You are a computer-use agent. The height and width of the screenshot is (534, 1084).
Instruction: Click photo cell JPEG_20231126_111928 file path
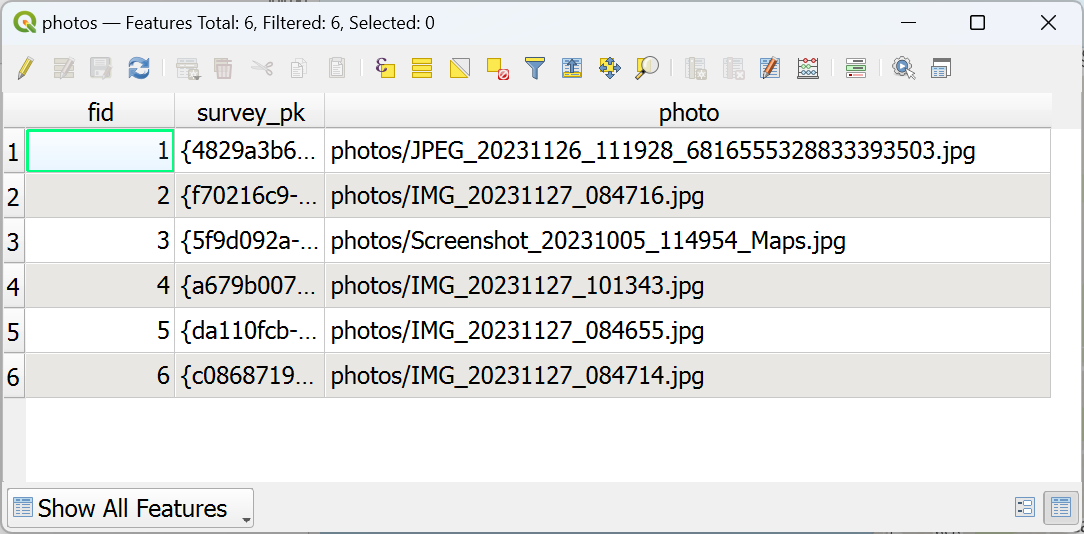688,151
